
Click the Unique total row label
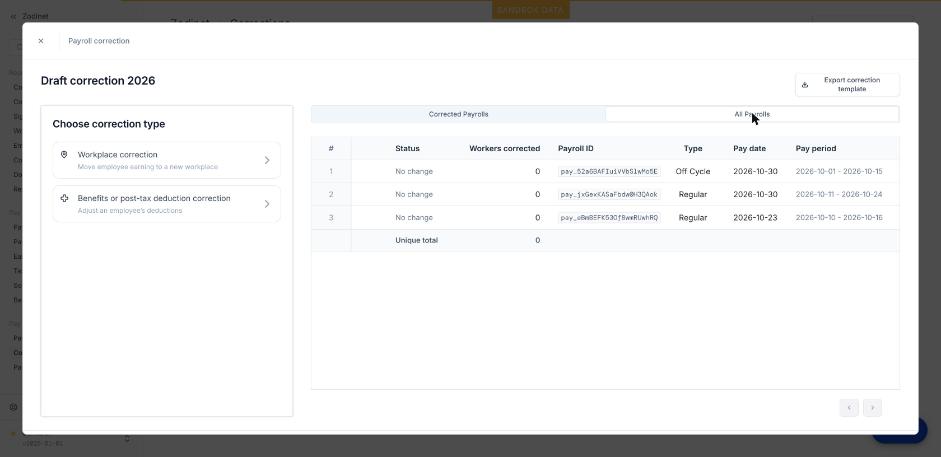[x=416, y=240]
